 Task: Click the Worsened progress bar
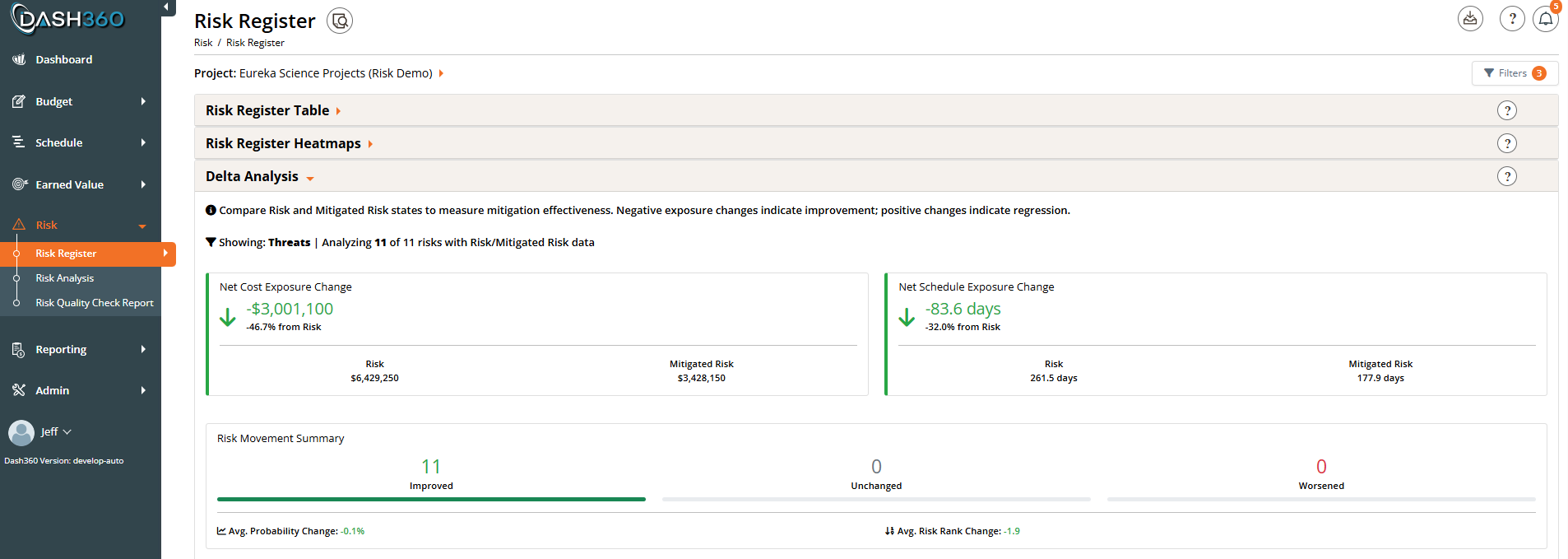click(x=1321, y=499)
